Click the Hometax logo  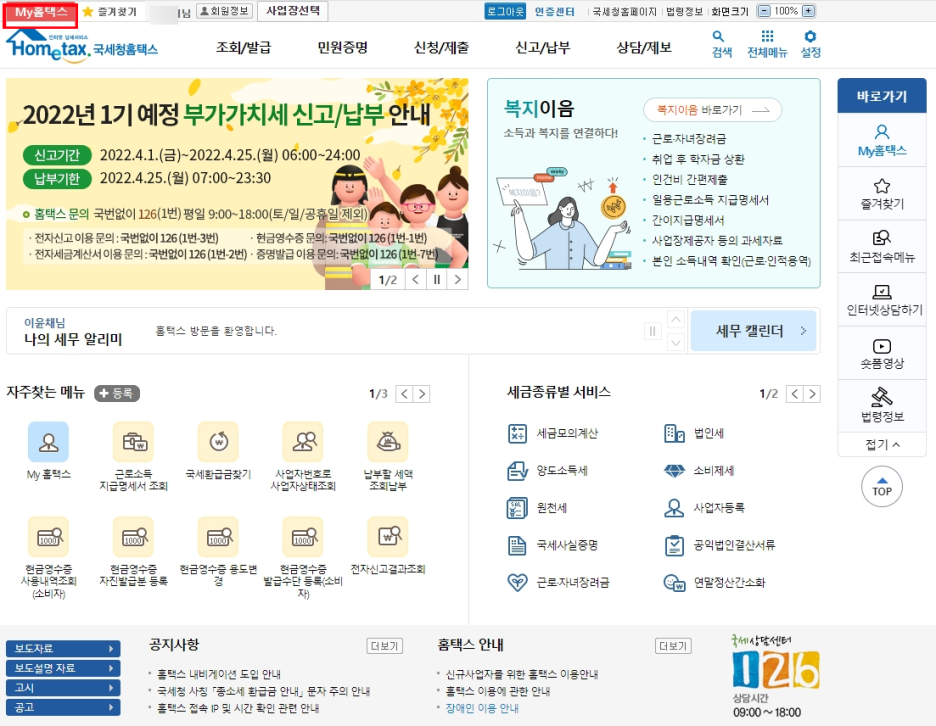pos(82,46)
